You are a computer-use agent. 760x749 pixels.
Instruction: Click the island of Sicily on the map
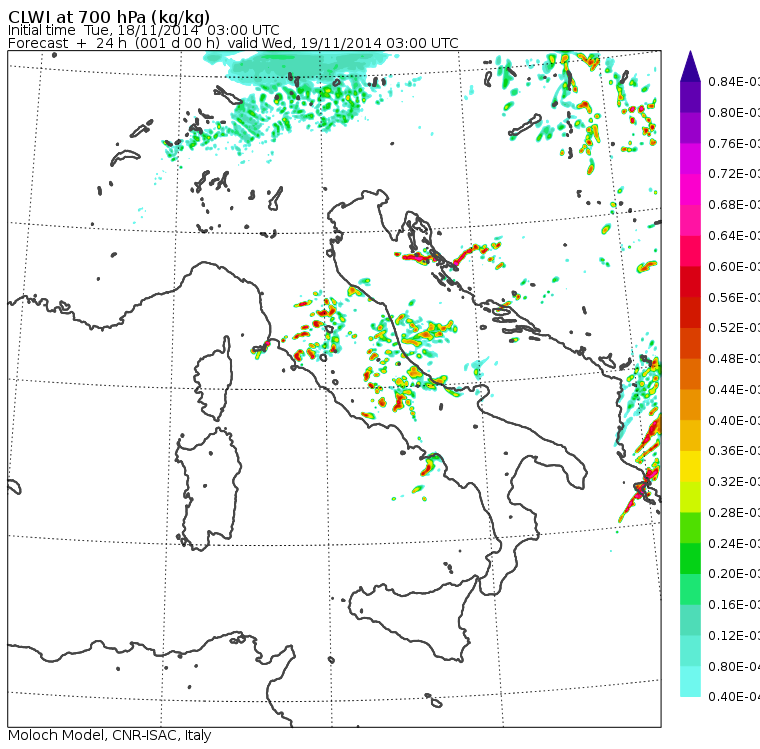point(412,618)
